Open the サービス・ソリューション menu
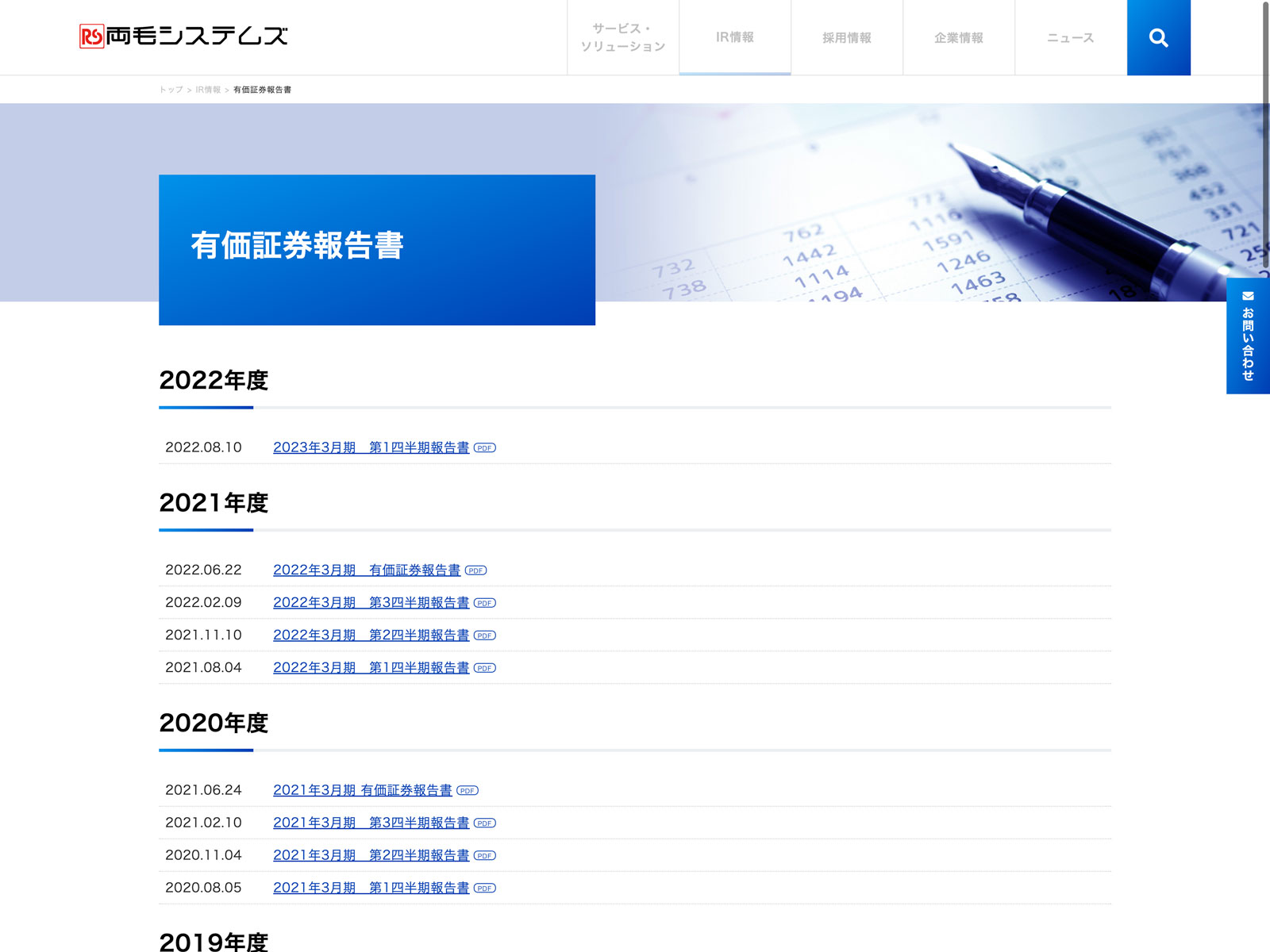Viewport: 1270px width, 952px height. pyautogui.click(x=623, y=37)
